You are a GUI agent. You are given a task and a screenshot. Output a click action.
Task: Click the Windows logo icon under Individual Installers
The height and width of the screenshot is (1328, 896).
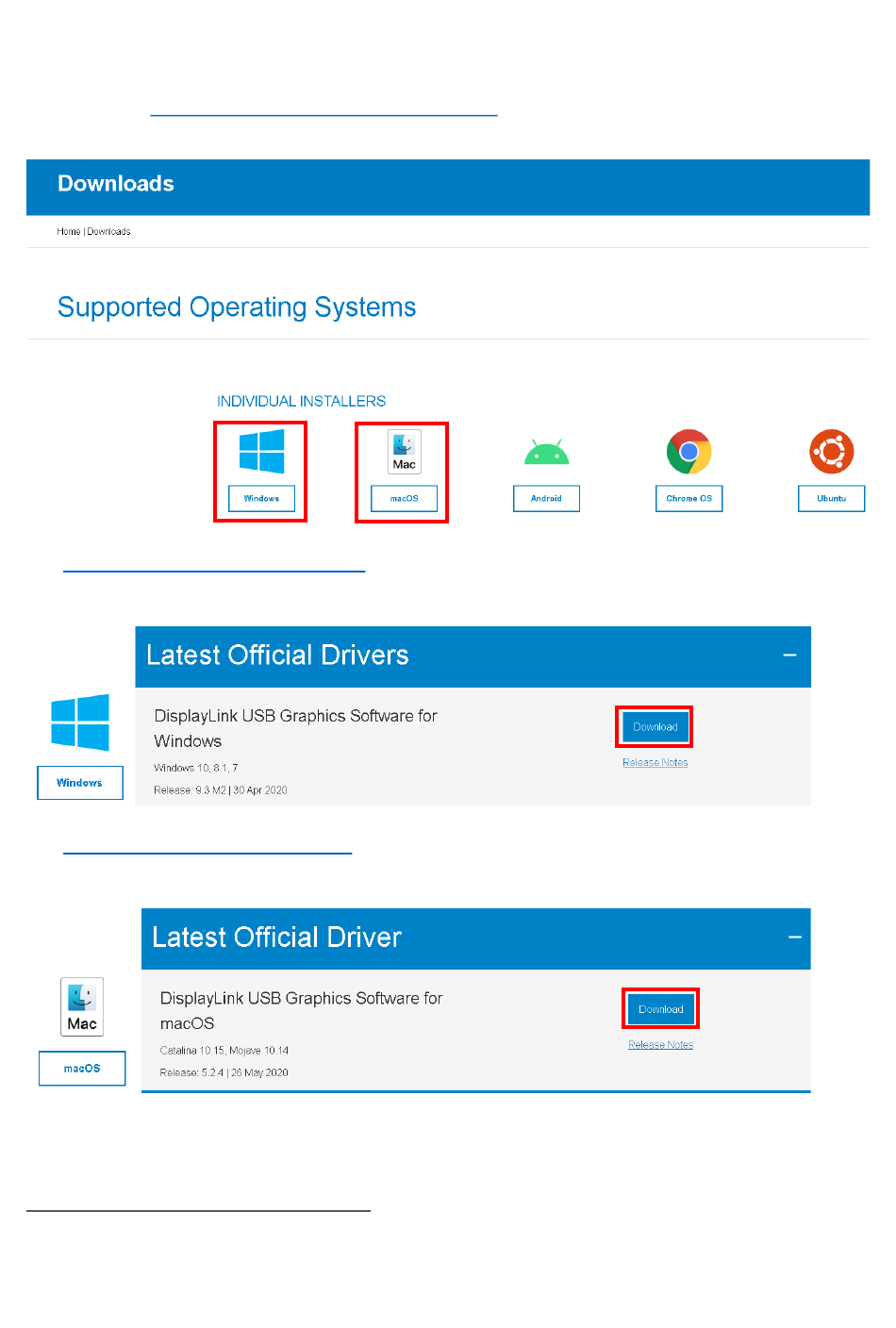261,452
